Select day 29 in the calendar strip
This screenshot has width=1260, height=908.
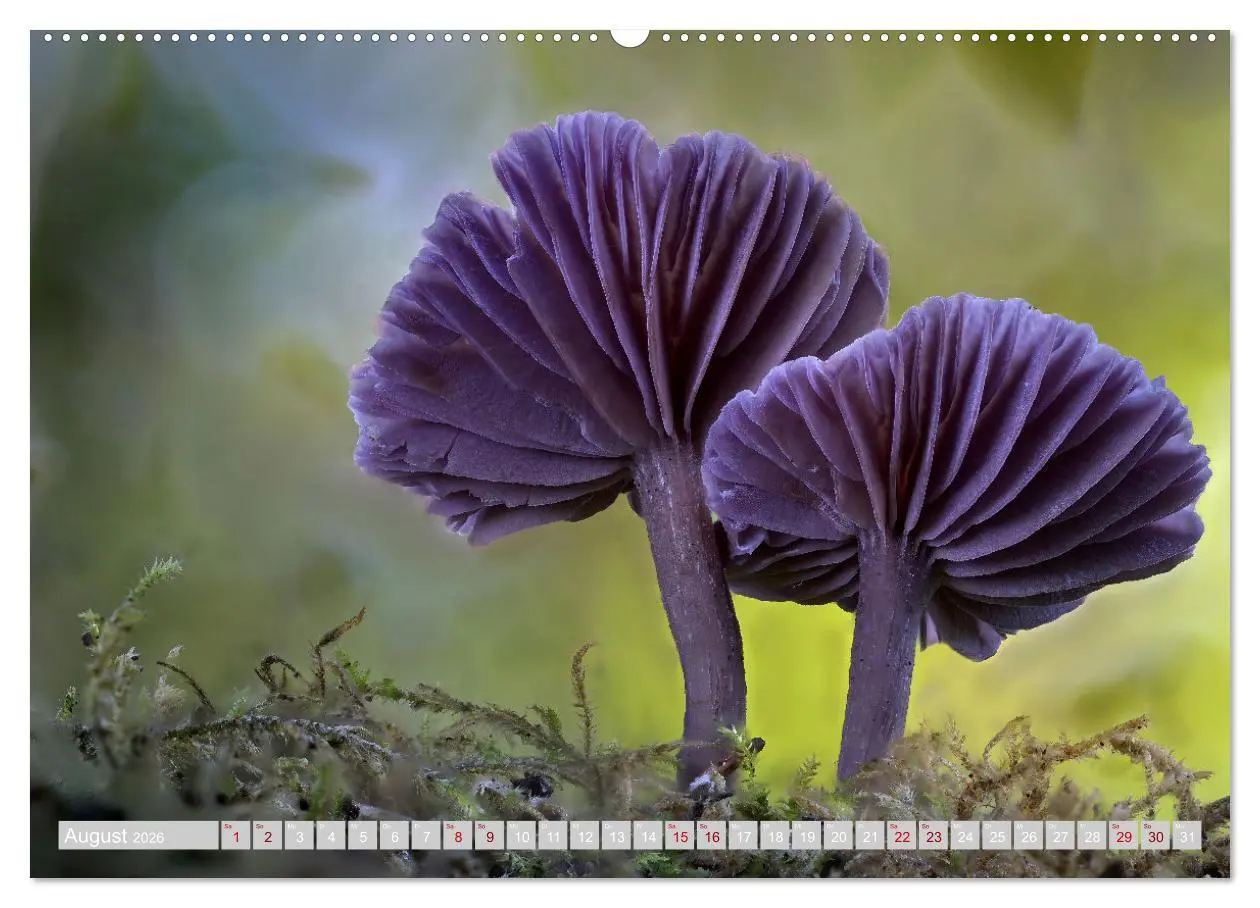click(x=1123, y=836)
